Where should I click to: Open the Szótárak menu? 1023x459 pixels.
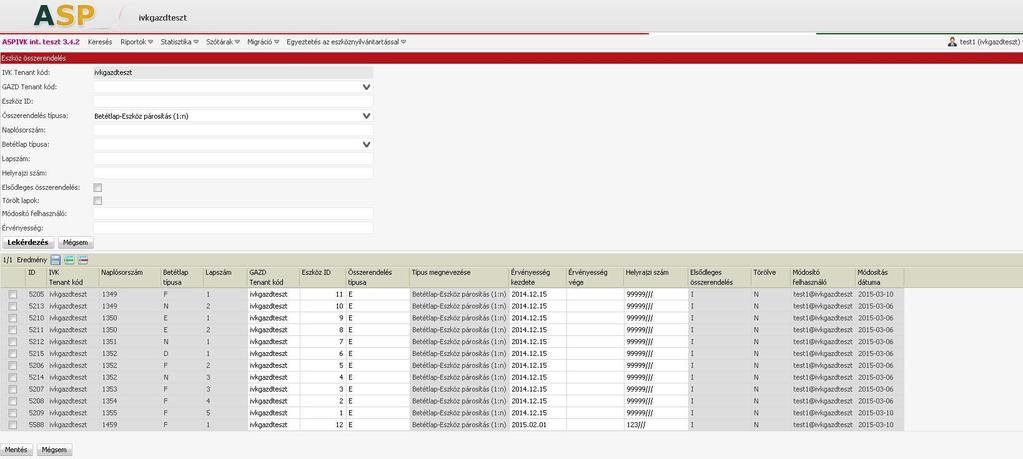point(223,42)
